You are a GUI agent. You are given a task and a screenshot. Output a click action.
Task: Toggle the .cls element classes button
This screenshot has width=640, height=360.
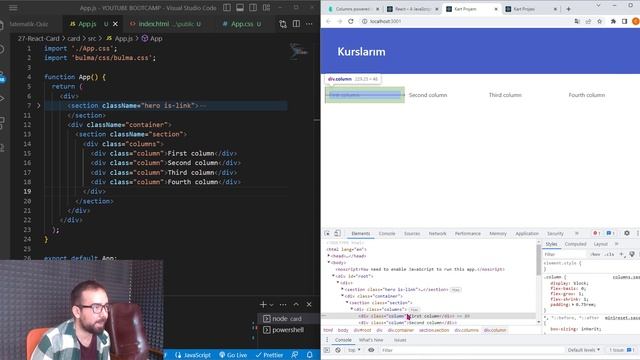[609, 254]
